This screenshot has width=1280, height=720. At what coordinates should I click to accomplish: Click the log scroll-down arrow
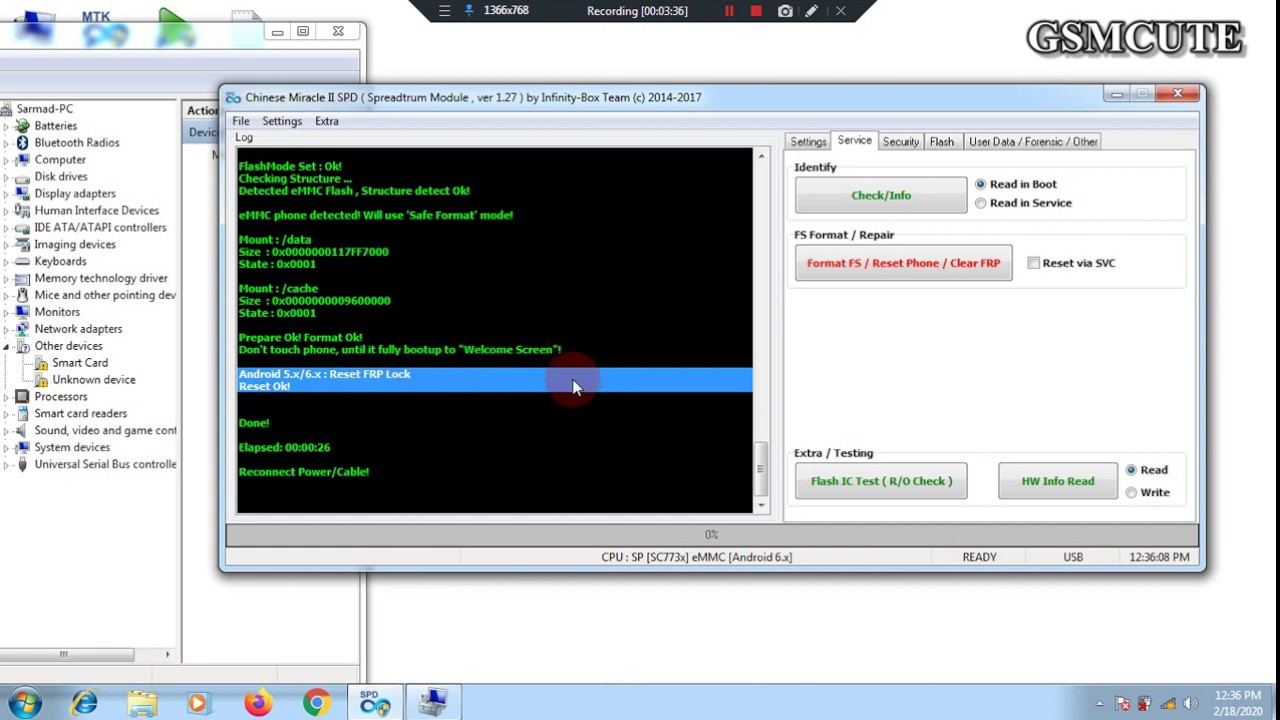(761, 505)
